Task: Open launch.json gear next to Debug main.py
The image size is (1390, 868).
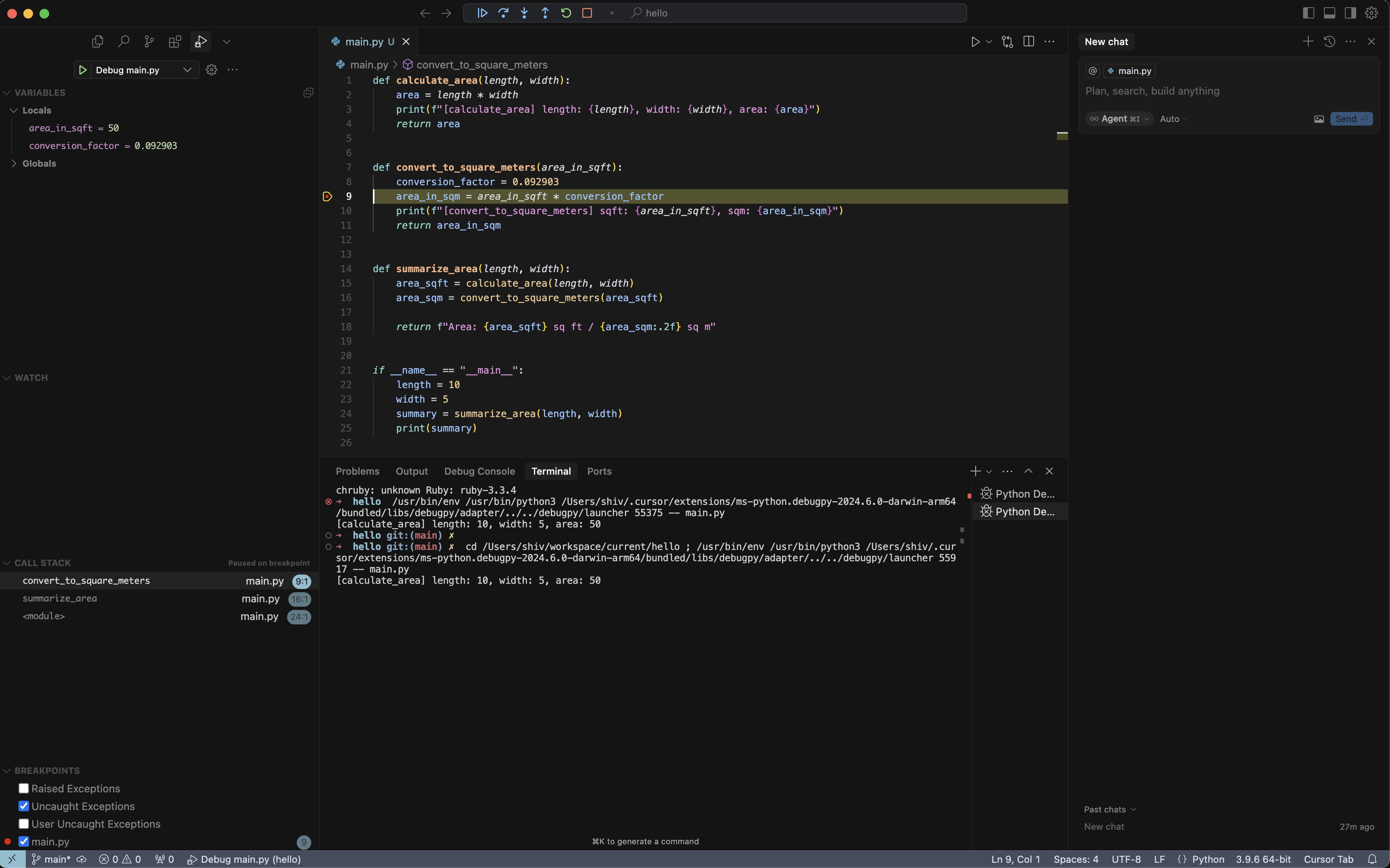Action: pyautogui.click(x=211, y=70)
